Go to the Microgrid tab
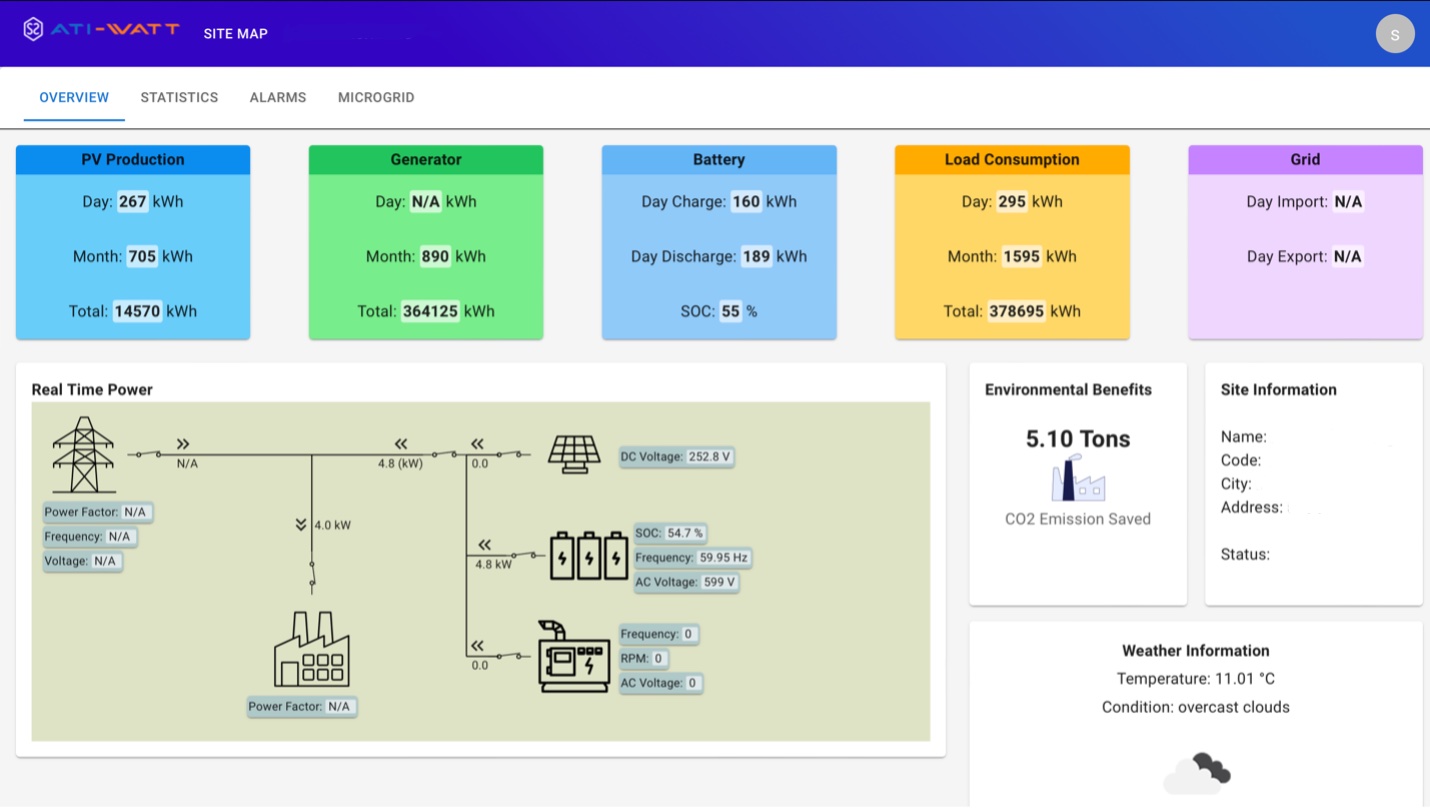1430x809 pixels. pos(376,97)
